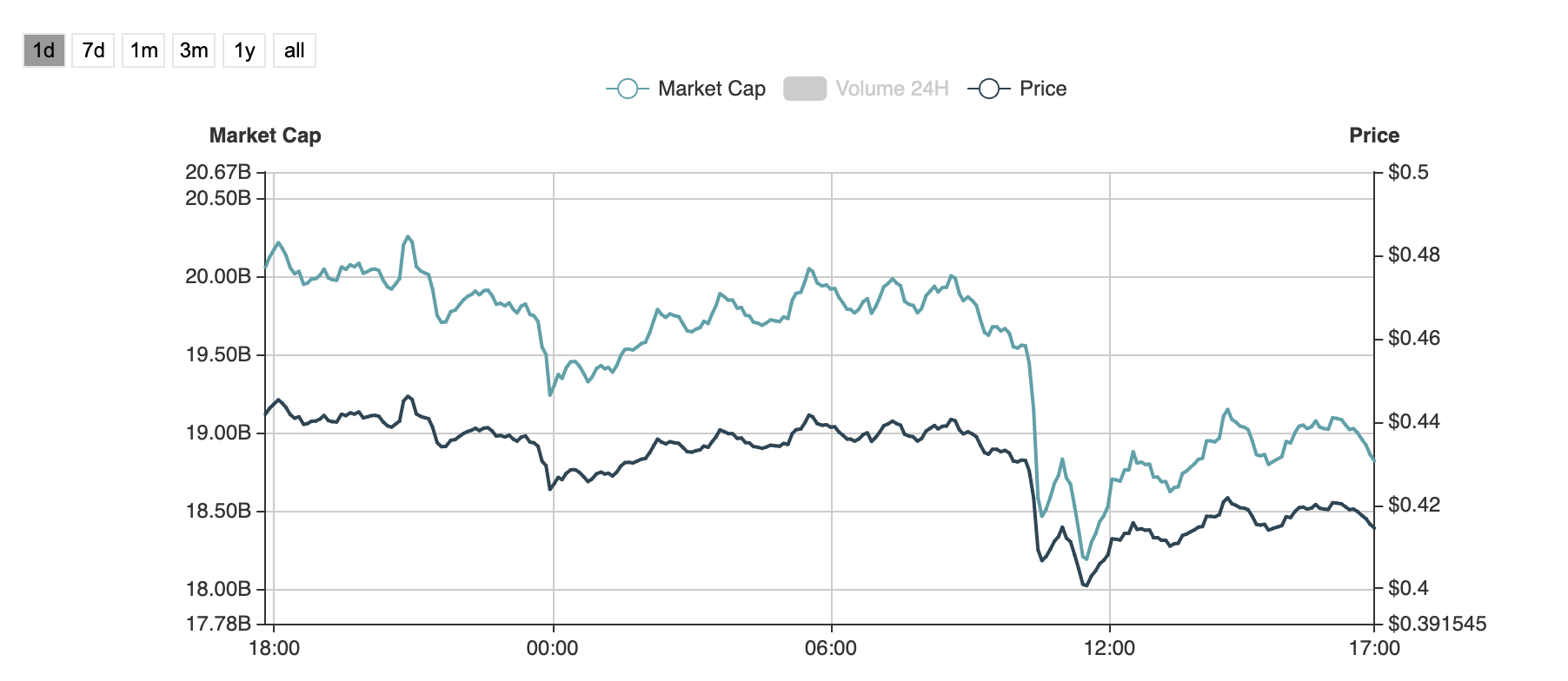Choose the 3m time range
The width and height of the screenshot is (1568, 681).
(194, 50)
